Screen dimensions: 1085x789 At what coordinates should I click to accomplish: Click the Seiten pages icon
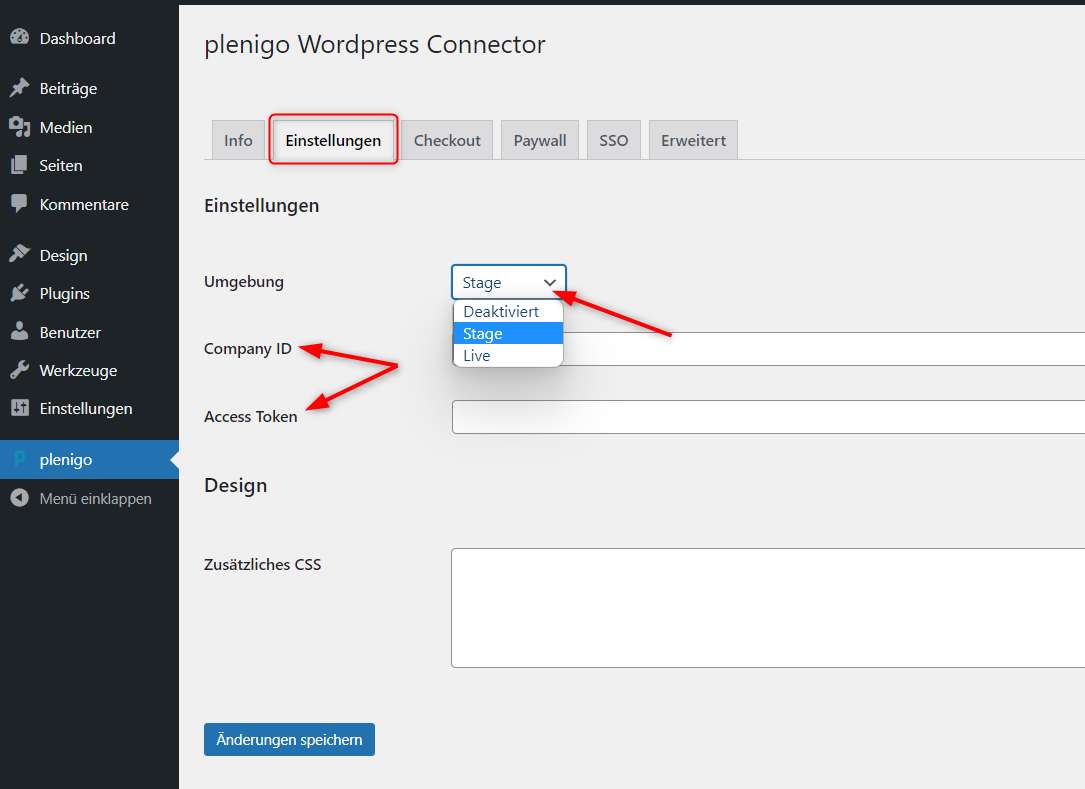[x=19, y=165]
